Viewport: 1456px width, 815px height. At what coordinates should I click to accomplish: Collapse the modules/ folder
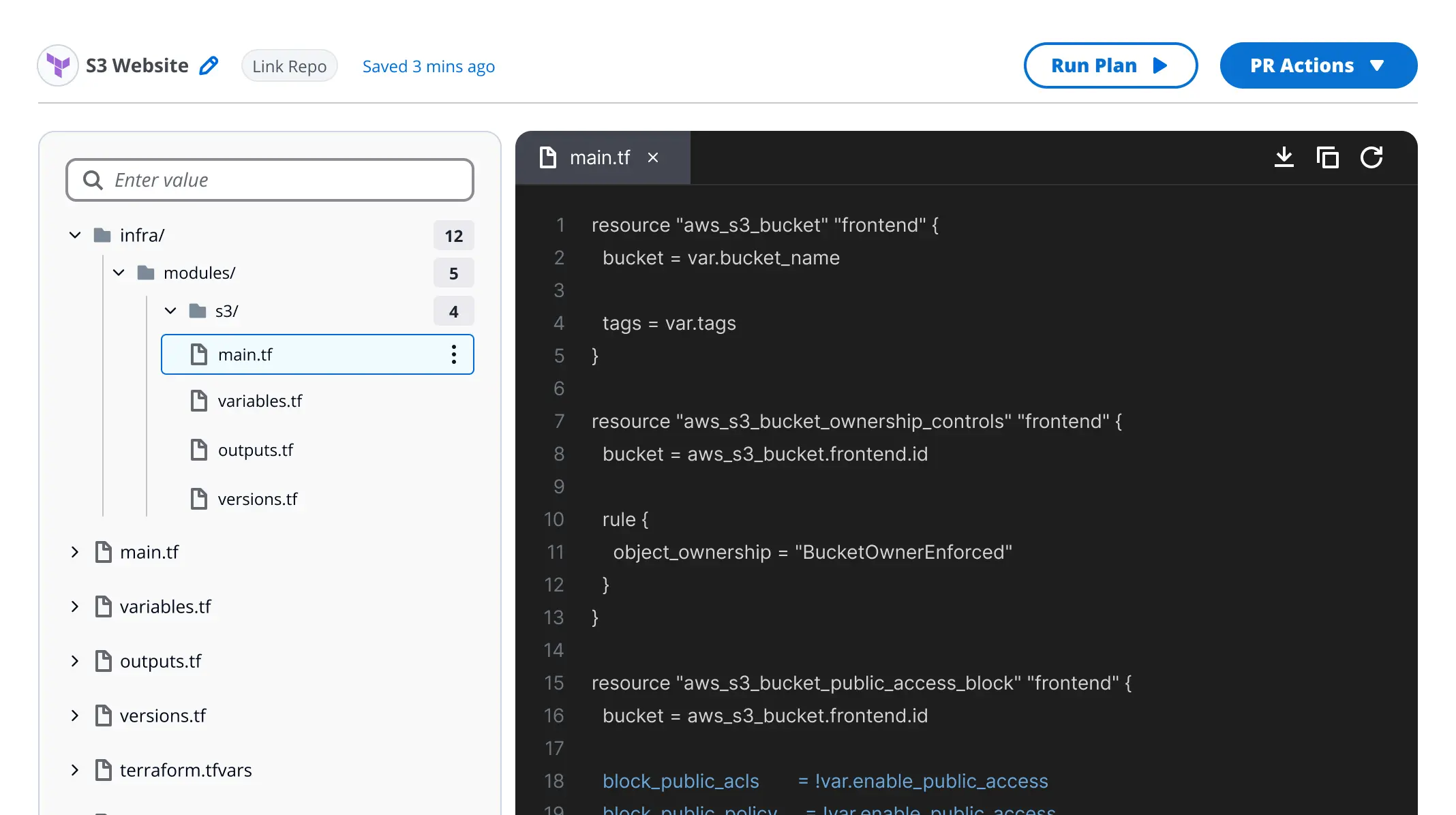[119, 273]
